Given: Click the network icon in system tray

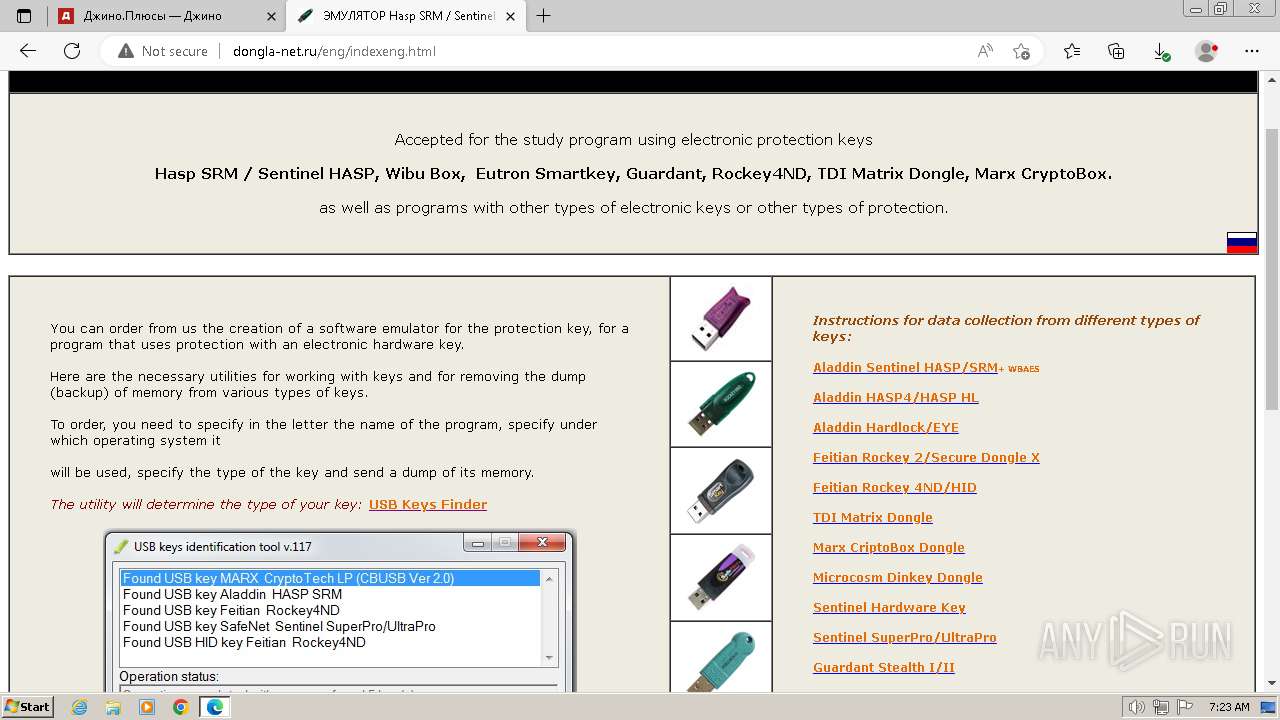Looking at the screenshot, I should pyautogui.click(x=1160, y=707).
